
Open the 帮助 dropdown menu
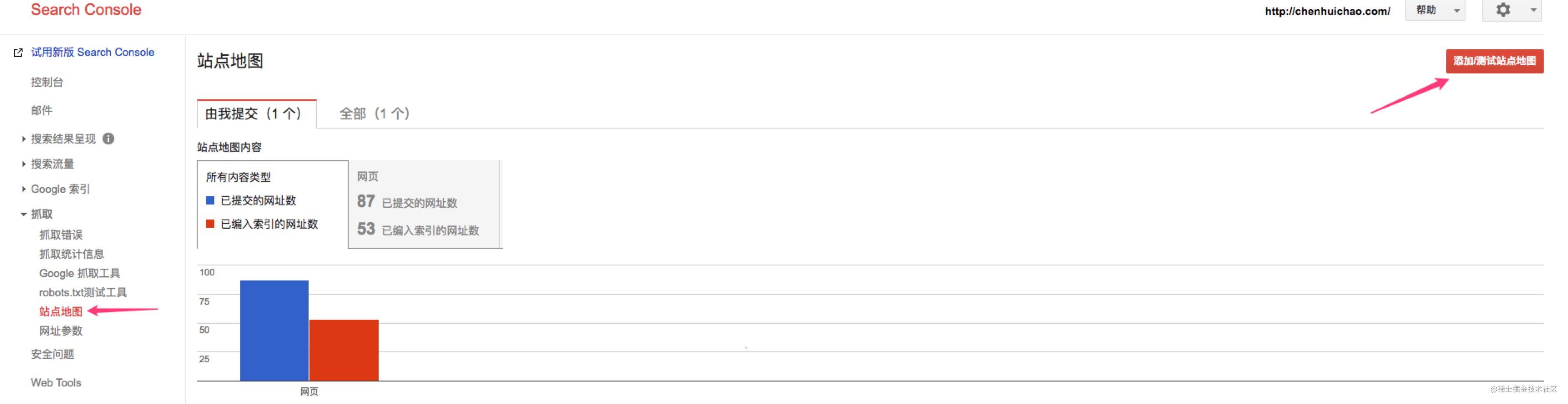coord(1435,10)
